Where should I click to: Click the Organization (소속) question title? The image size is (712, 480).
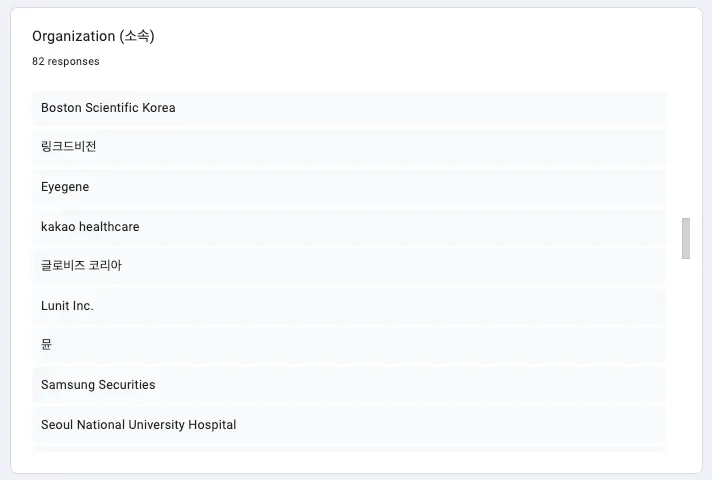click(x=93, y=36)
